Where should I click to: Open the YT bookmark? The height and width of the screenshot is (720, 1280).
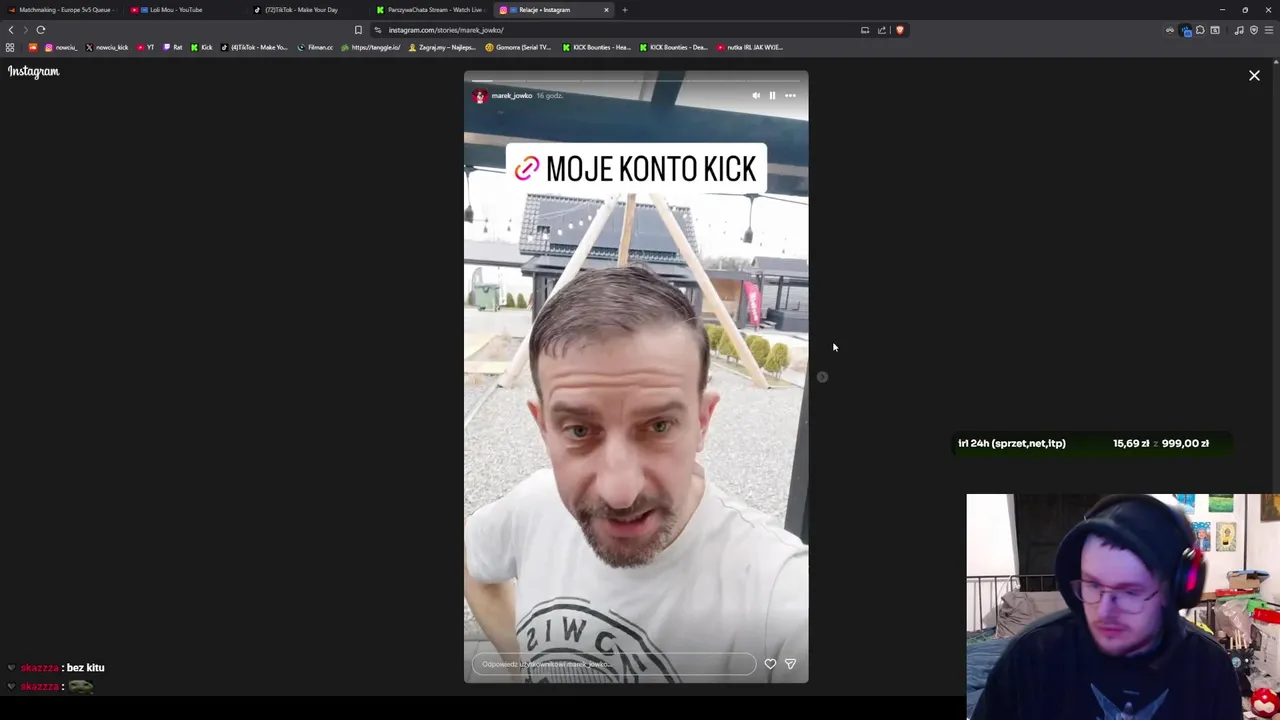click(146, 47)
